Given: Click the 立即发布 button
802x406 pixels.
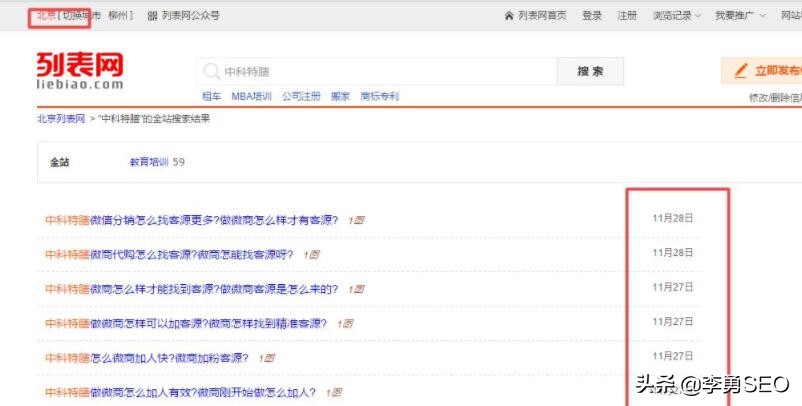Looking at the screenshot, I should (762, 71).
